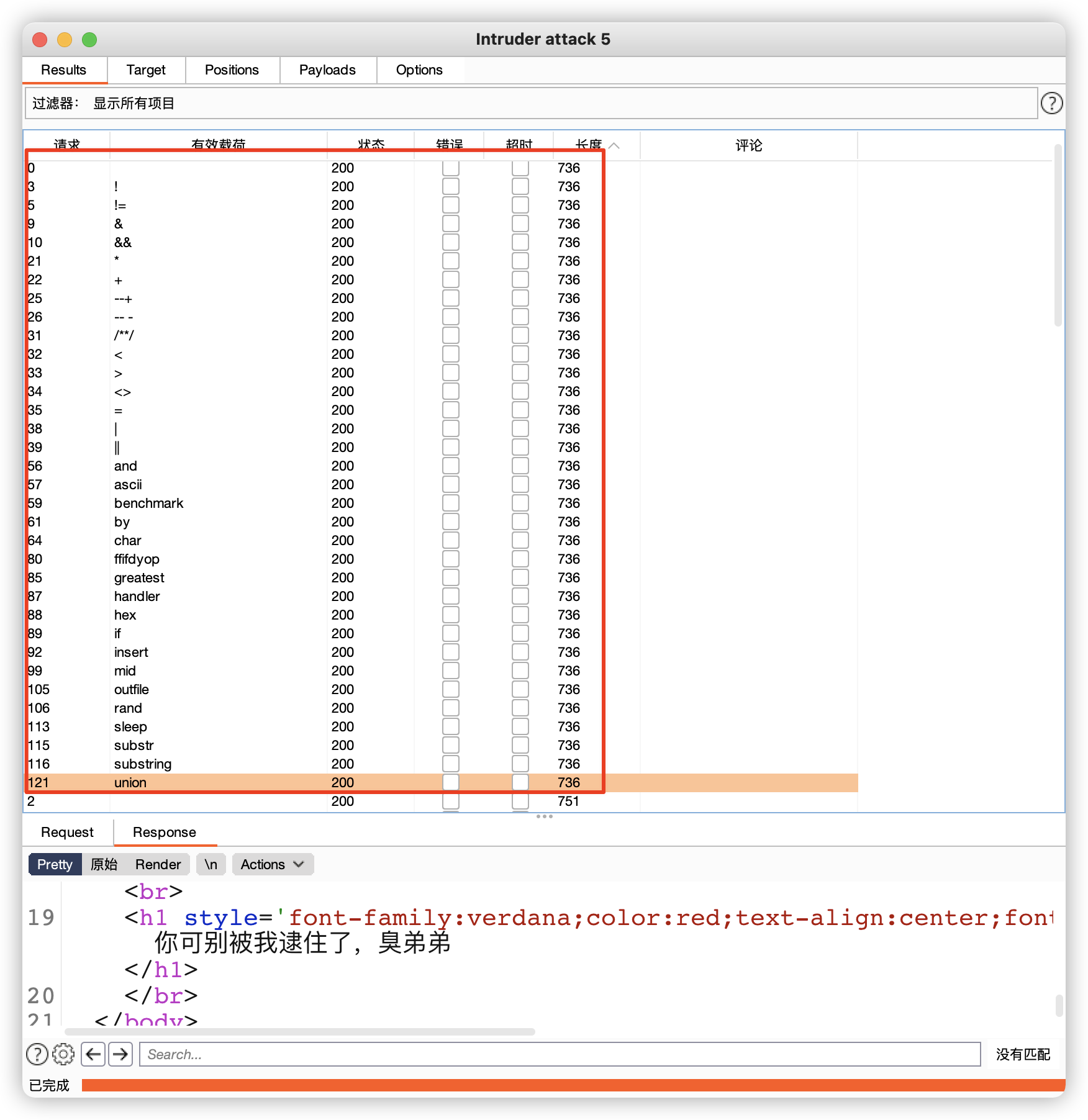Select the row with payload union

click(441, 782)
